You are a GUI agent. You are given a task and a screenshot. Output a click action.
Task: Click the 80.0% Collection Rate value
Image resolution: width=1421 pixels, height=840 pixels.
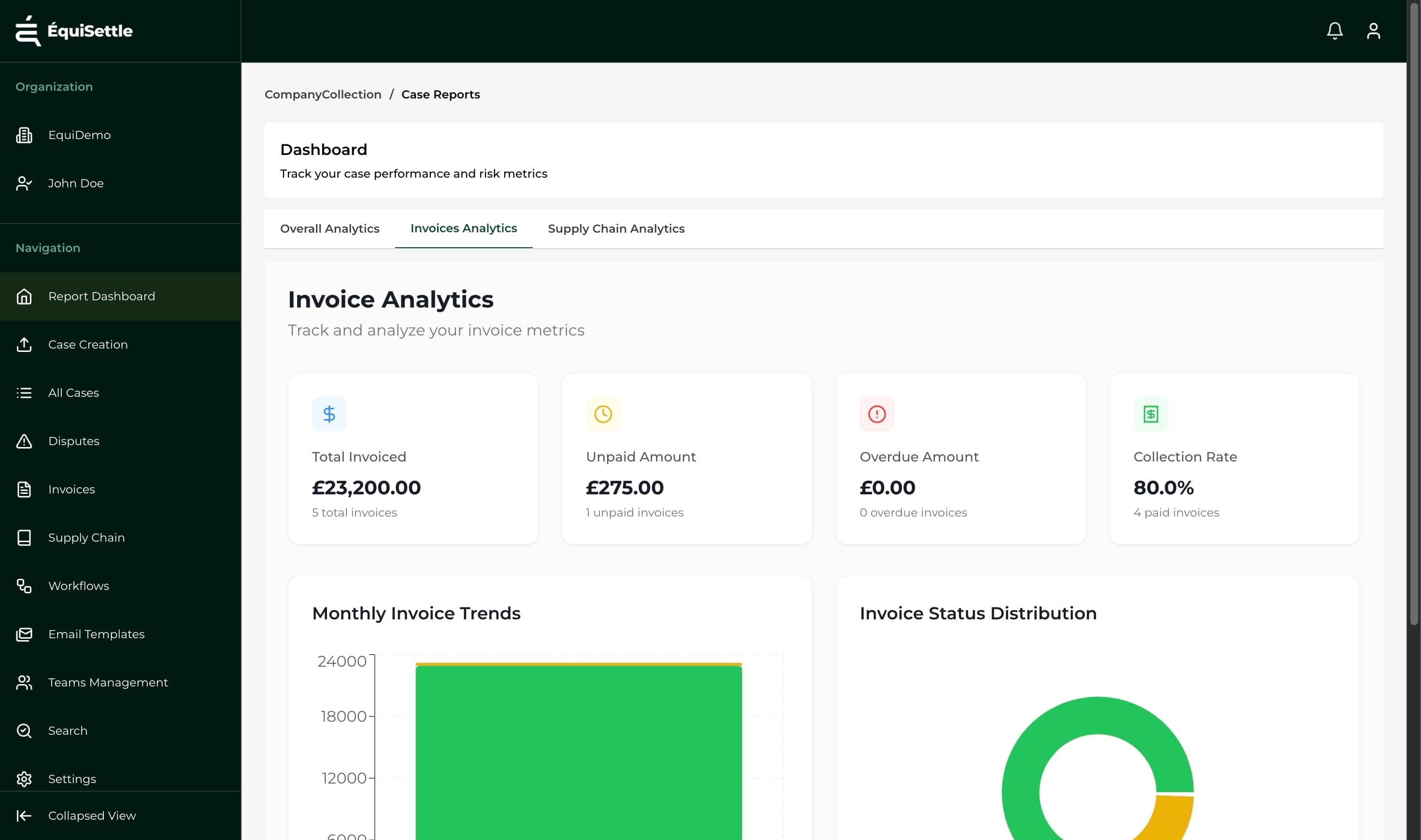point(1163,488)
